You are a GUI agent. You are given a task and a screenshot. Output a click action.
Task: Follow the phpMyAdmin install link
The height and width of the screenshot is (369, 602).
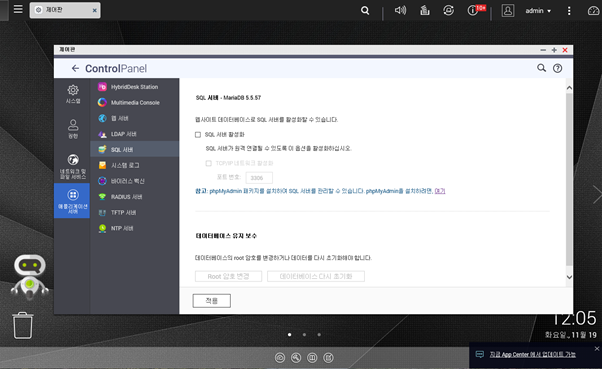(x=440, y=191)
